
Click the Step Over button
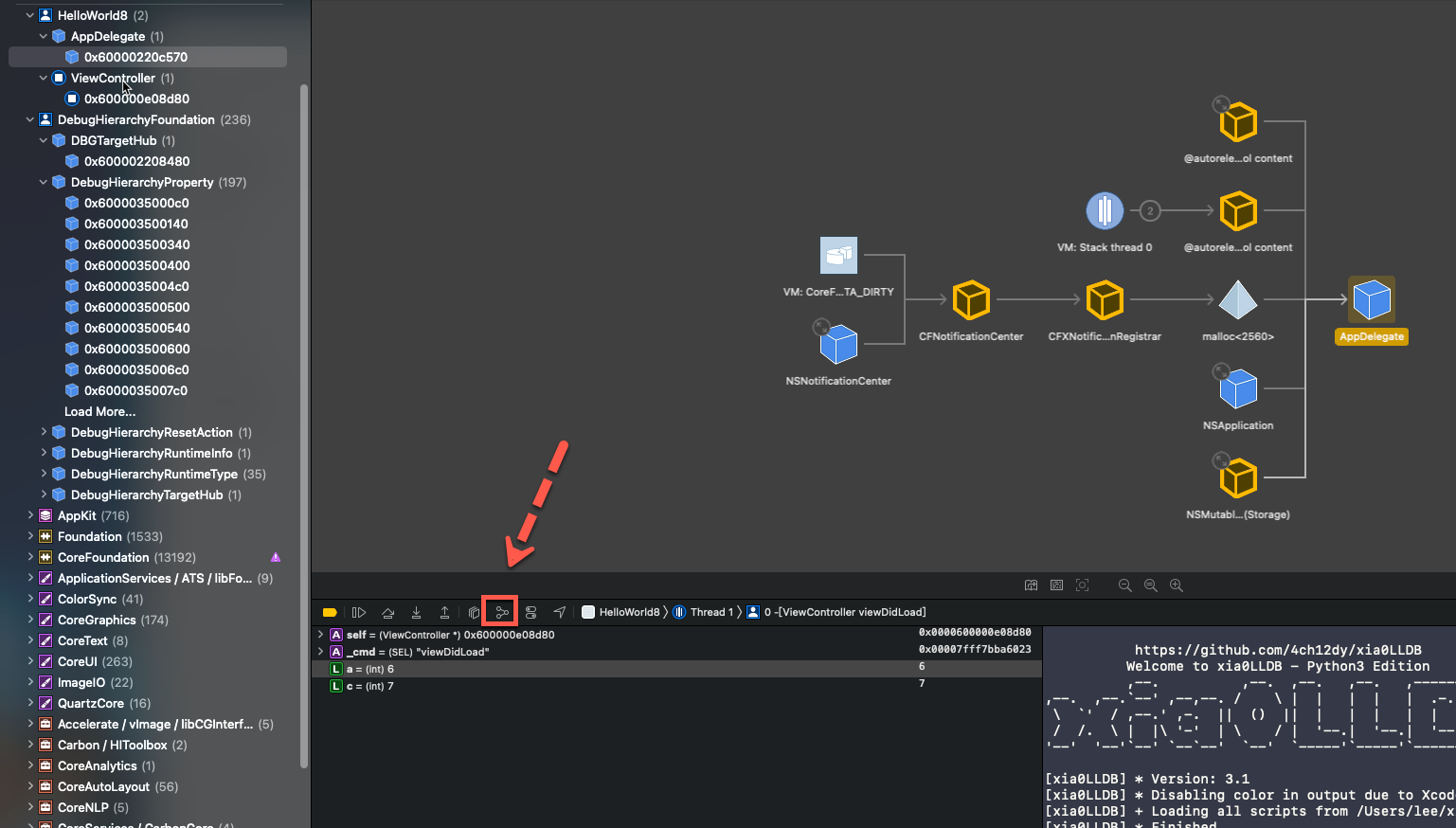click(387, 612)
